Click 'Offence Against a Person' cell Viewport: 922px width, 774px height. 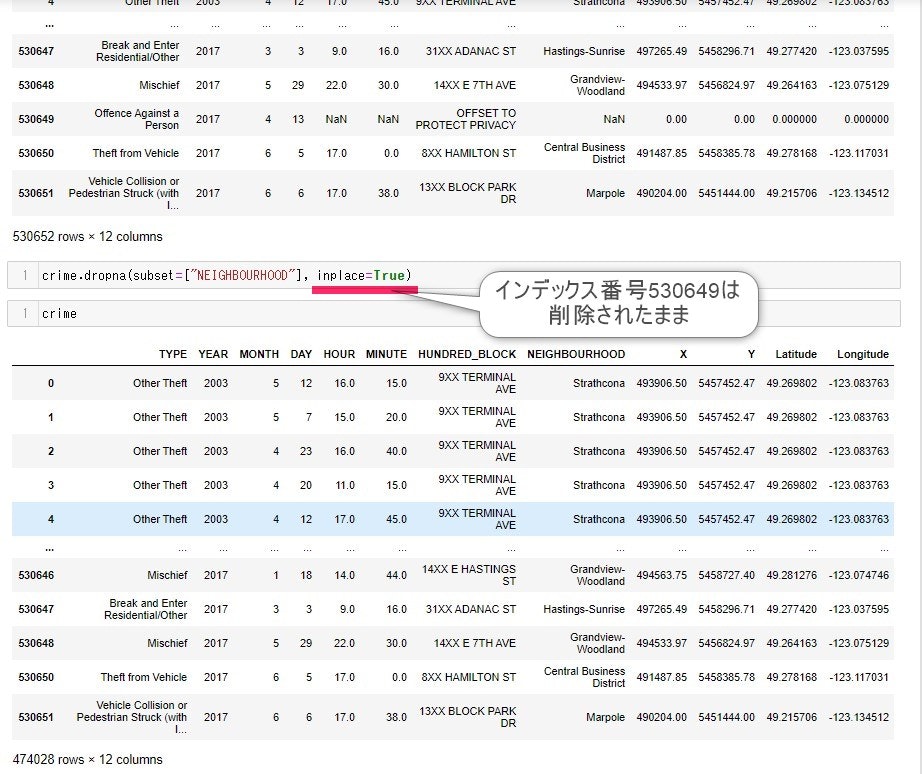136,119
